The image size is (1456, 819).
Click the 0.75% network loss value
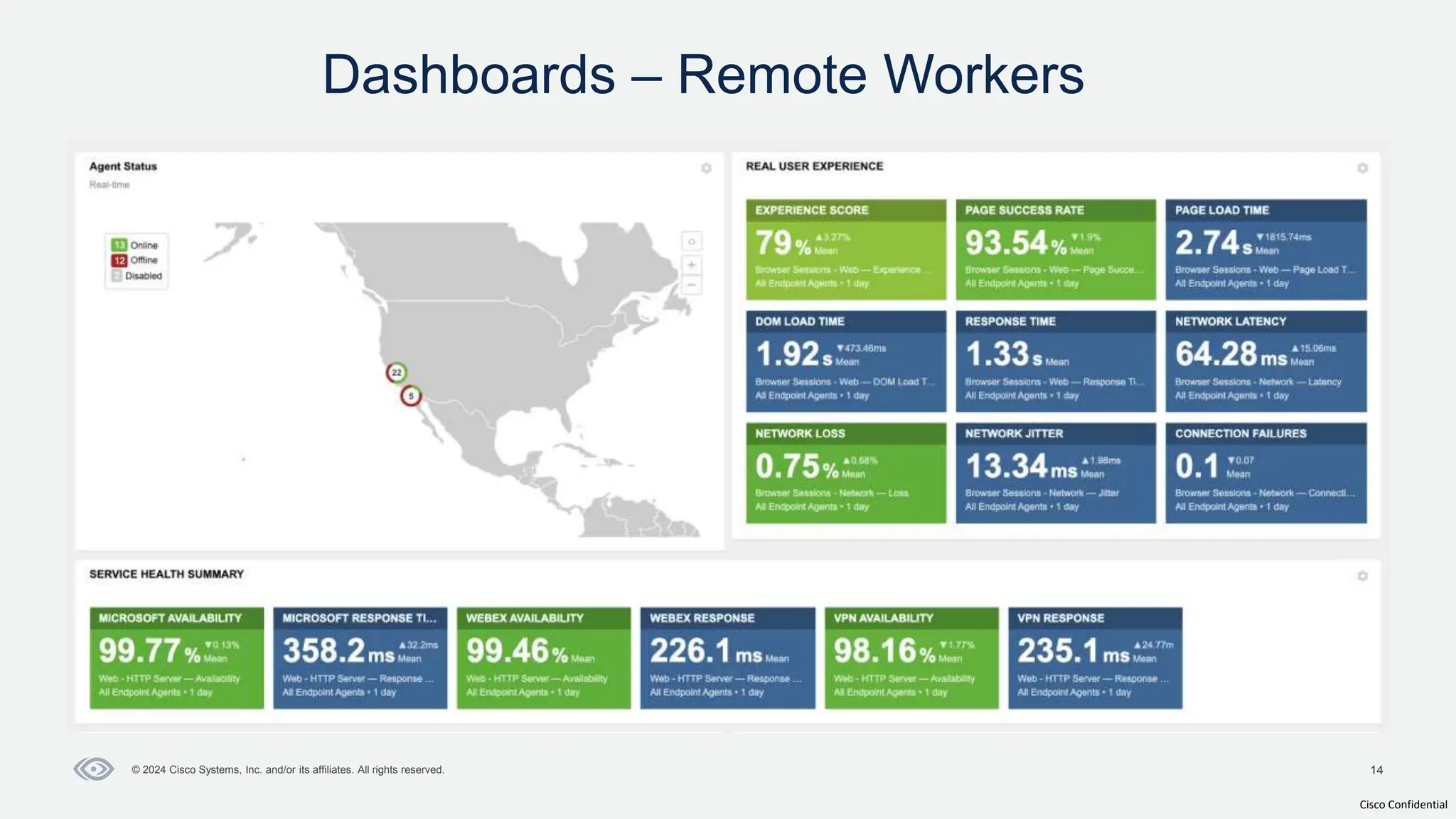(797, 466)
